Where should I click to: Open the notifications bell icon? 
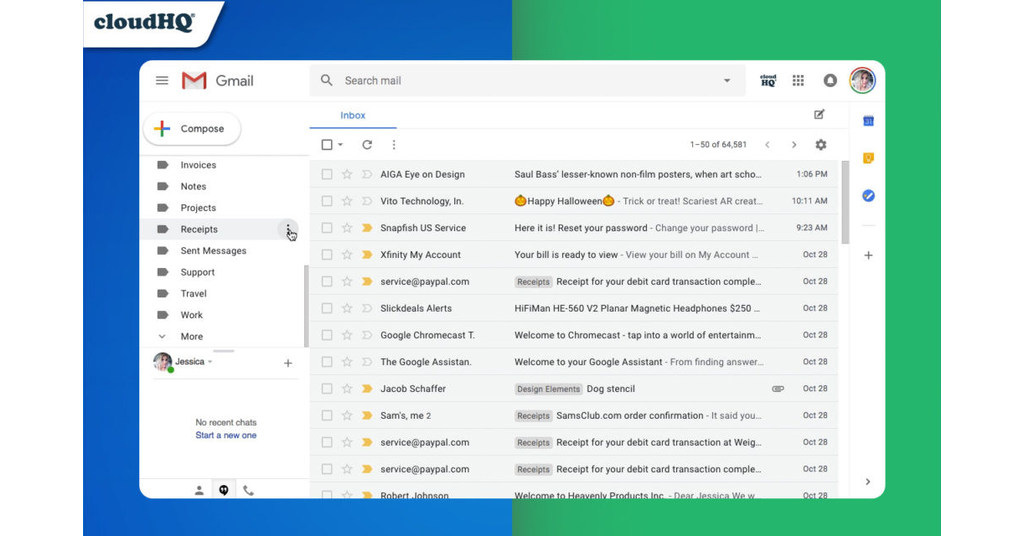pyautogui.click(x=830, y=80)
